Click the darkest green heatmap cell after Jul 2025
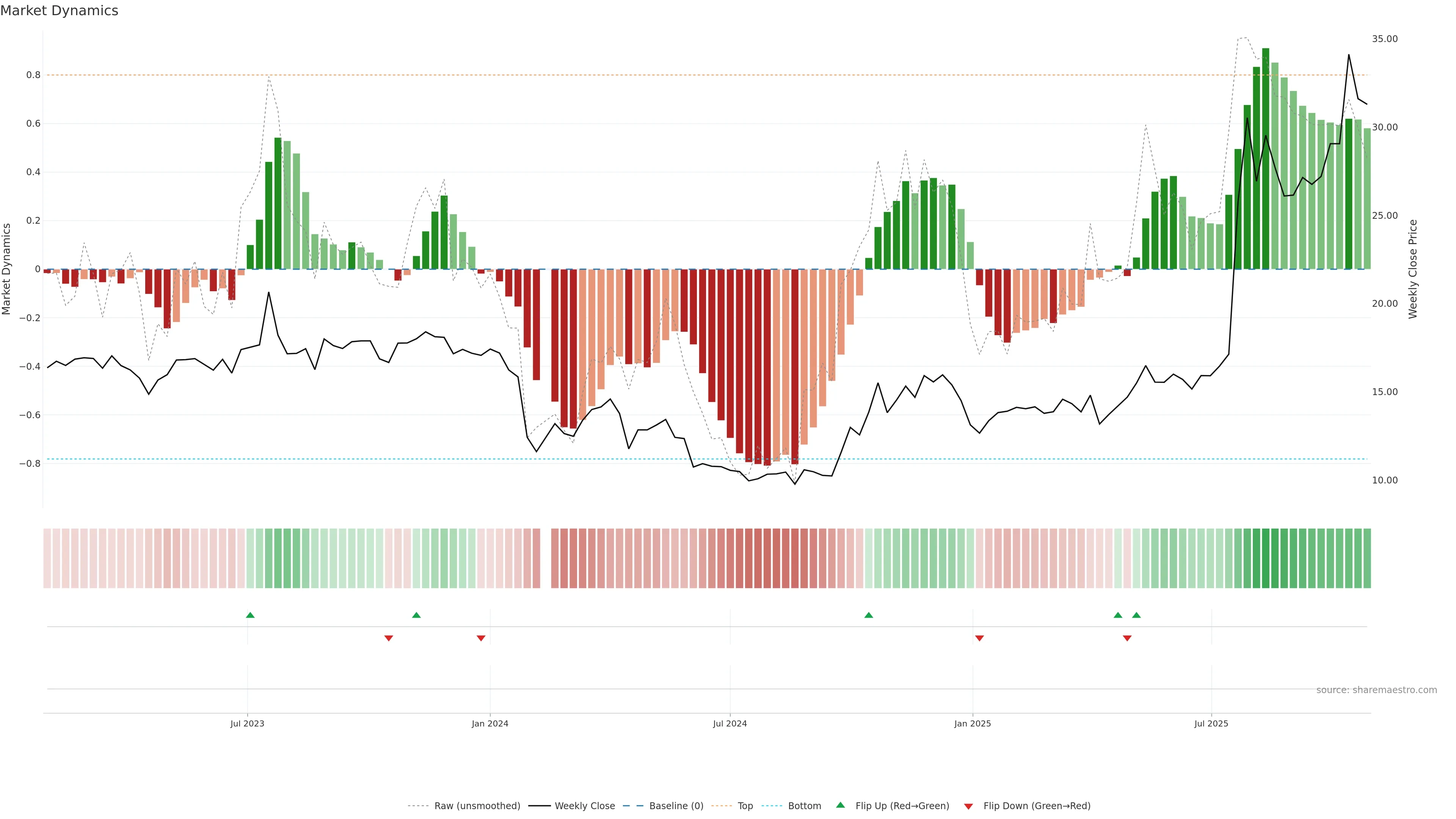 click(1266, 559)
